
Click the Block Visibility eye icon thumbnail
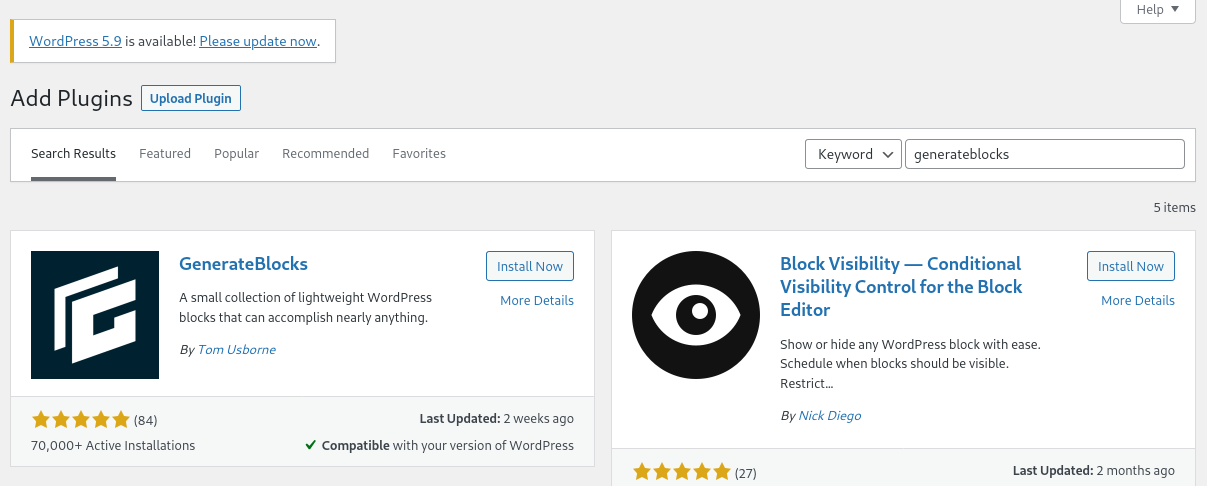[x=696, y=315]
